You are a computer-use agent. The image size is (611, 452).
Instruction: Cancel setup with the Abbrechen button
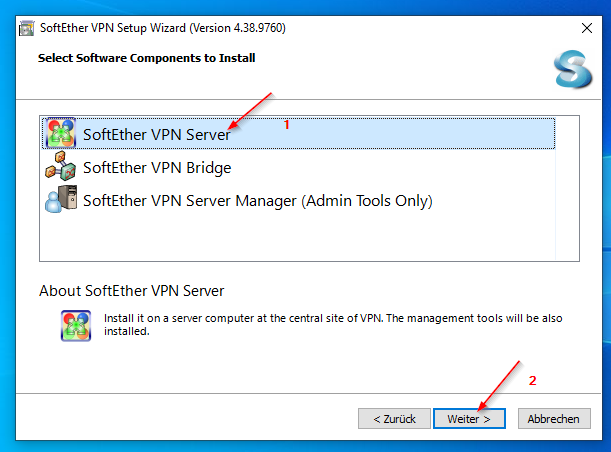tap(554, 419)
